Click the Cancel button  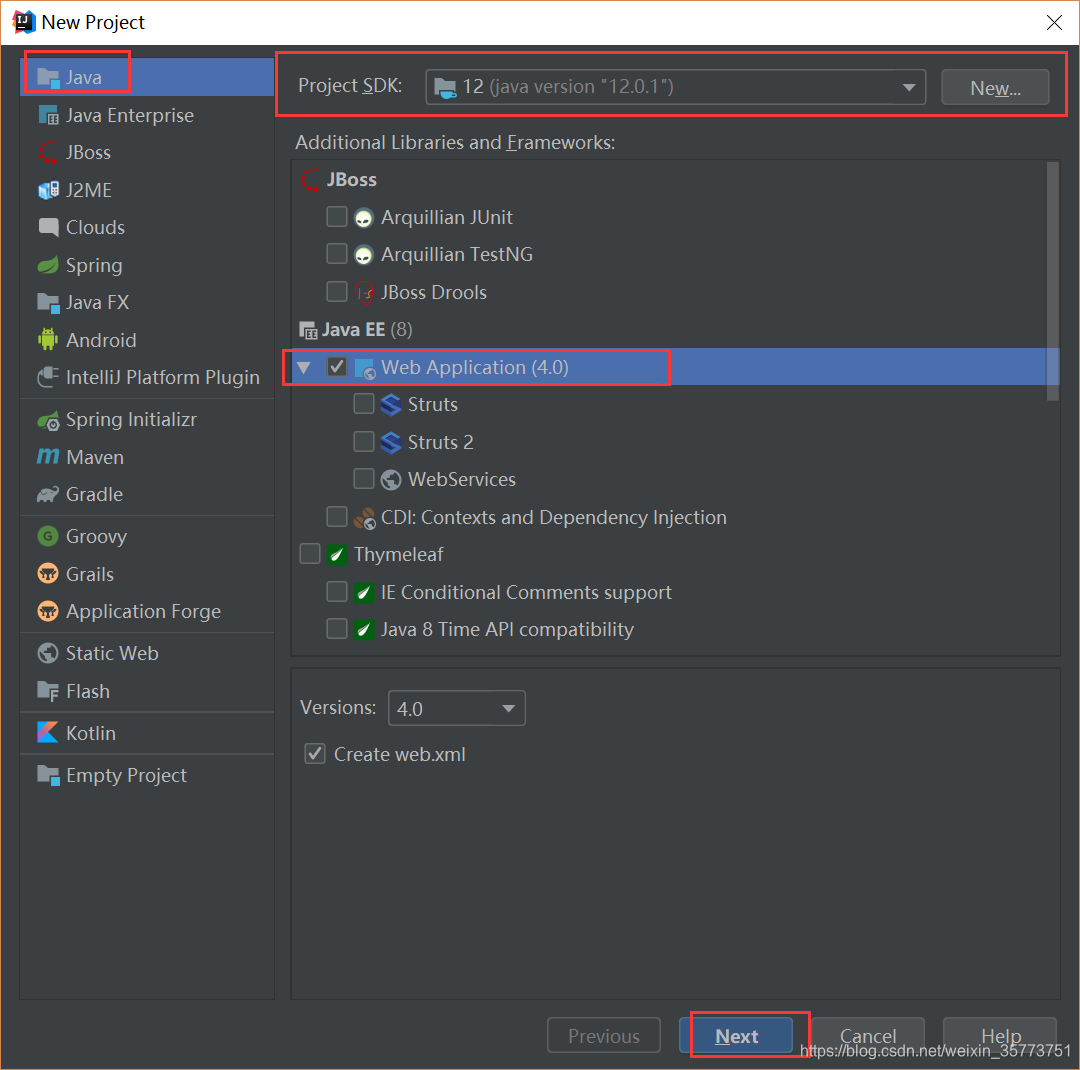tap(868, 1036)
